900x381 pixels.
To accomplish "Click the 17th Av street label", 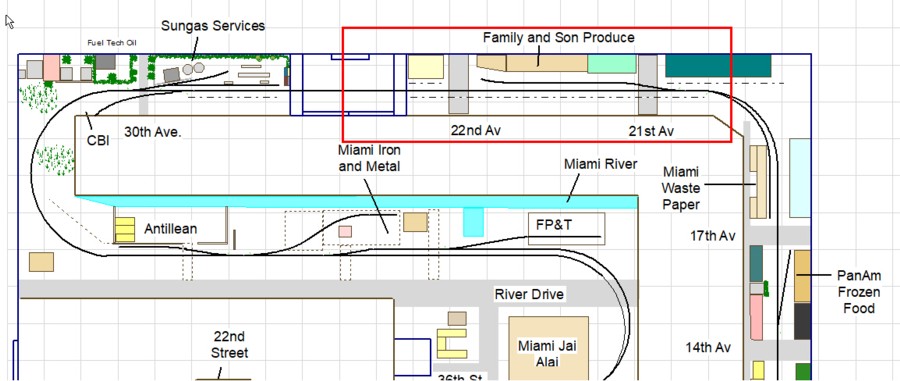I will pos(712,236).
